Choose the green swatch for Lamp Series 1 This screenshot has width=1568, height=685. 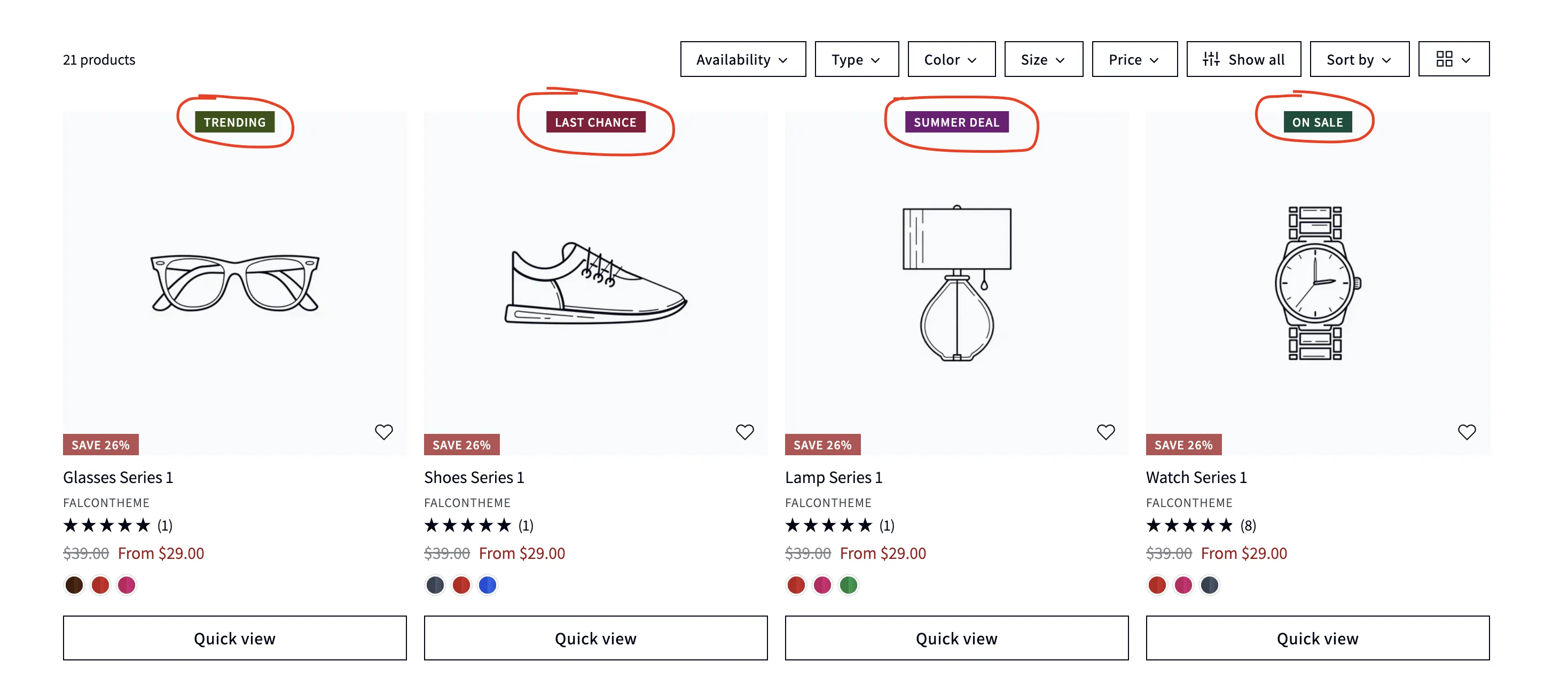click(x=848, y=585)
